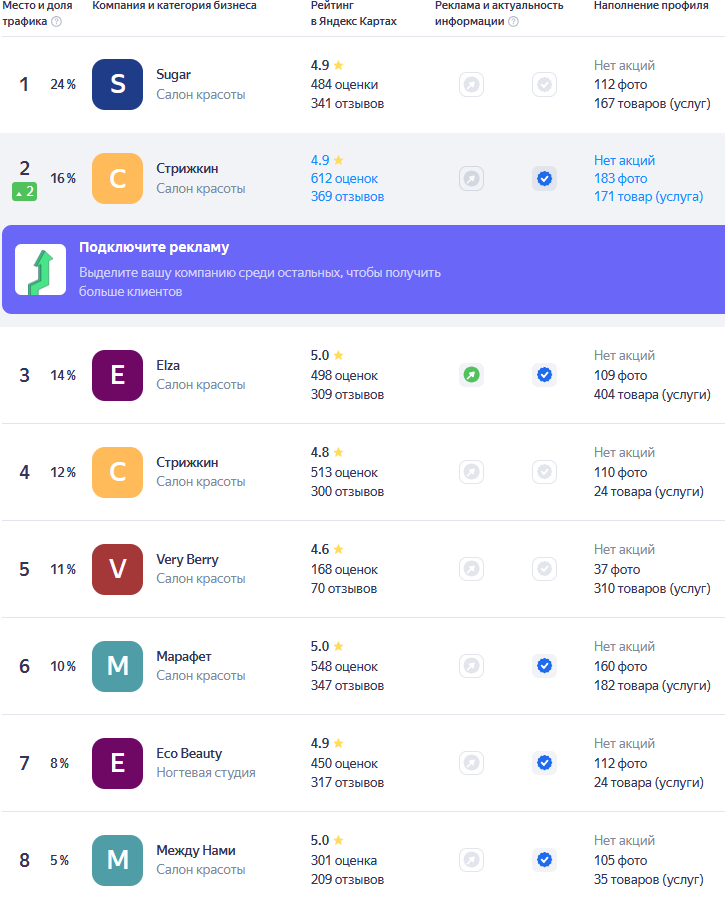Viewport: 725px width, 904px height.
Task: Click the 'Подключите рекламу' banner title
Action: coord(154,247)
